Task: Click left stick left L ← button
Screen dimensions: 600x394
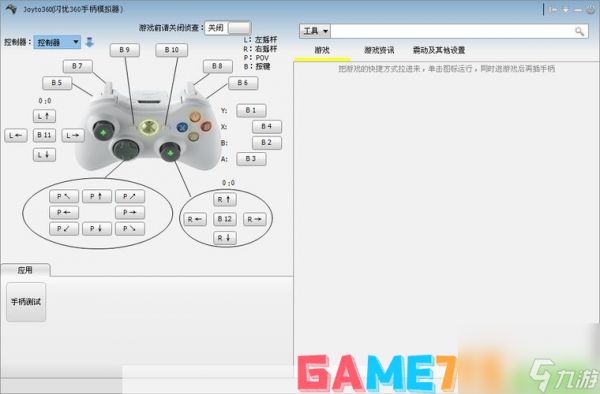Action: pyautogui.click(x=16, y=135)
